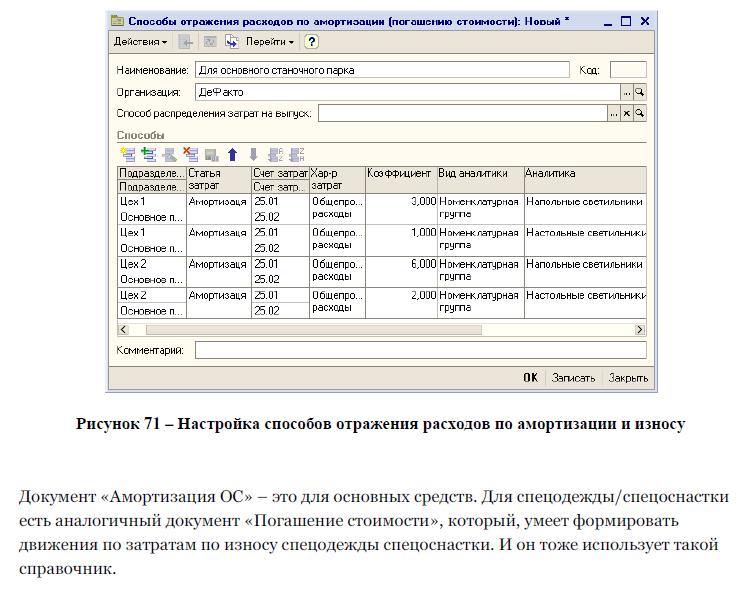Click the Записать button
The image size is (744, 595).
click(x=573, y=378)
